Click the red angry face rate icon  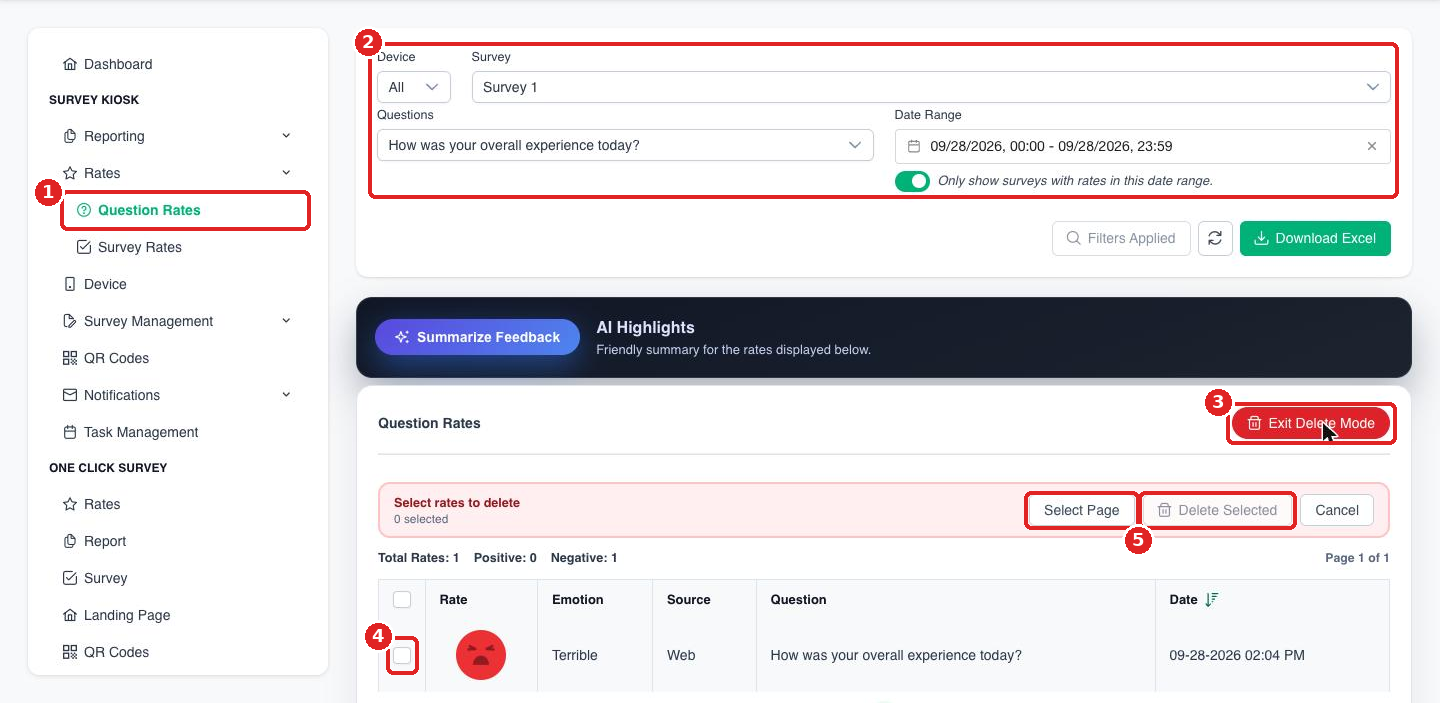(x=481, y=655)
